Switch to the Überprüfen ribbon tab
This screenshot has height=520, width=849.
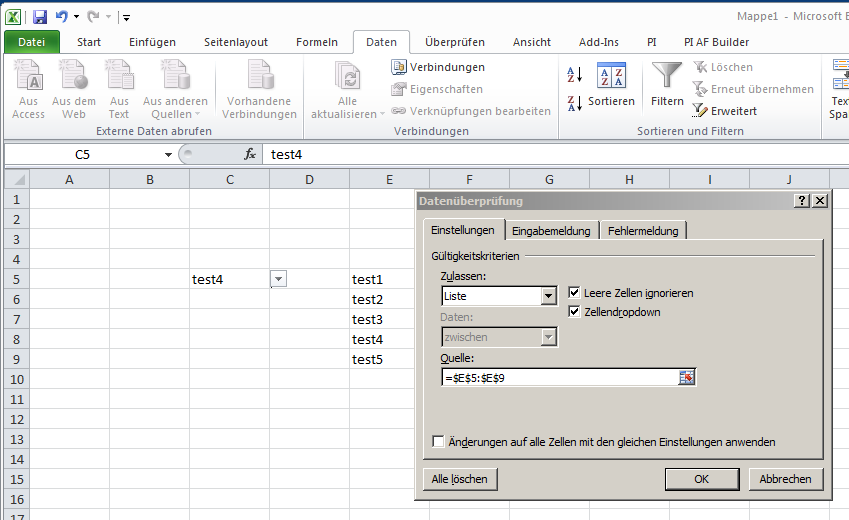tap(455, 42)
